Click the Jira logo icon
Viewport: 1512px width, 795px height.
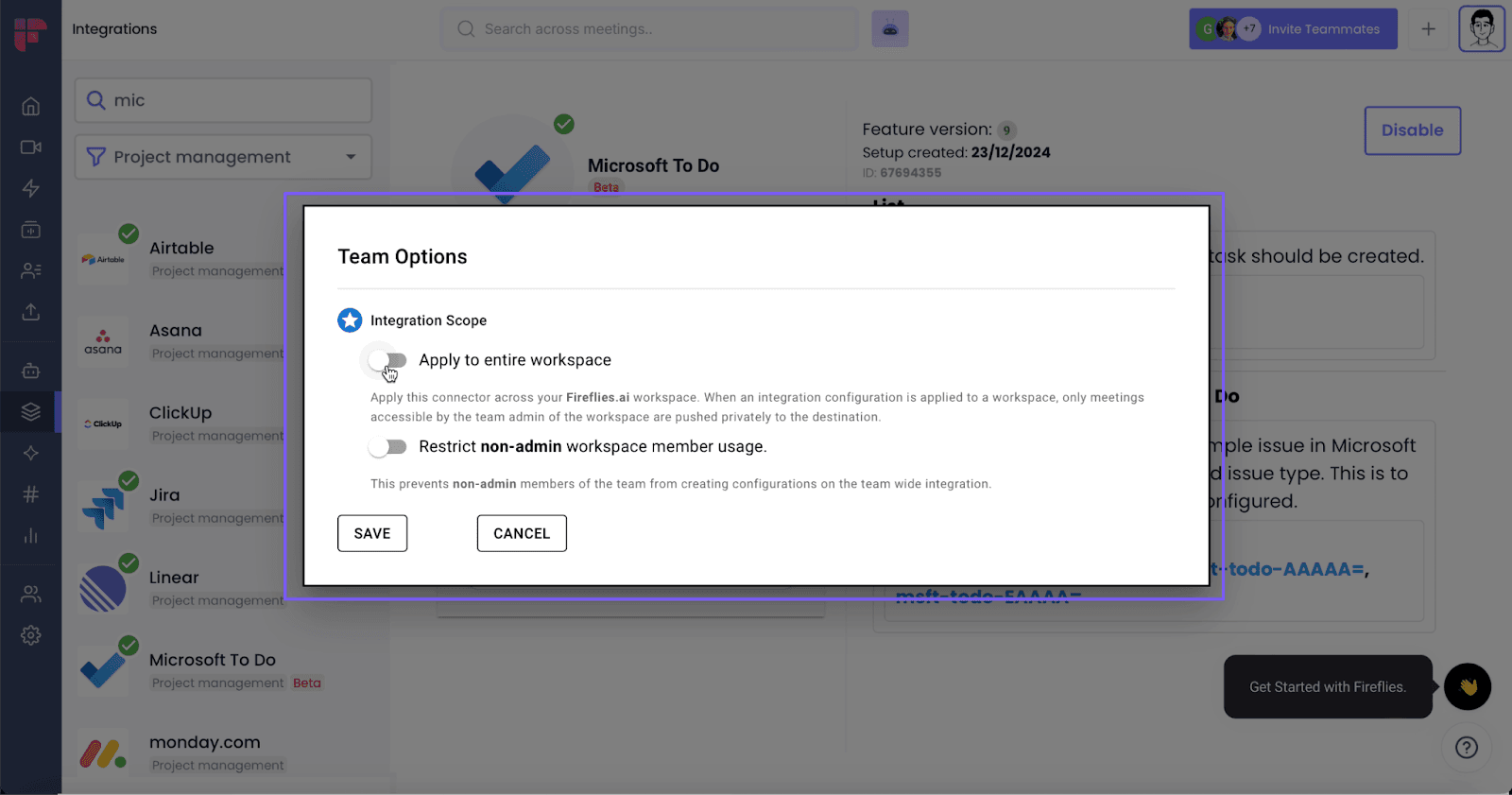tap(103, 506)
